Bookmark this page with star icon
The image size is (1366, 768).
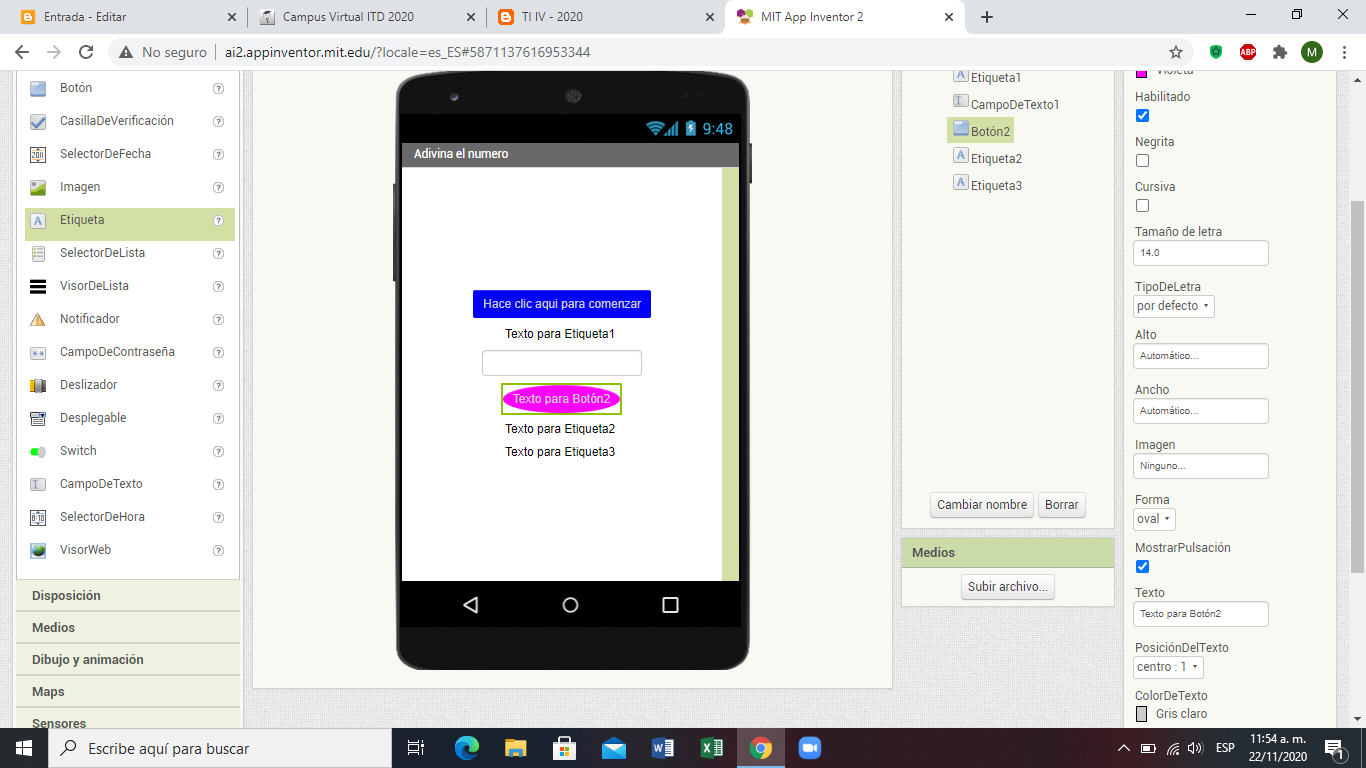tap(1176, 52)
